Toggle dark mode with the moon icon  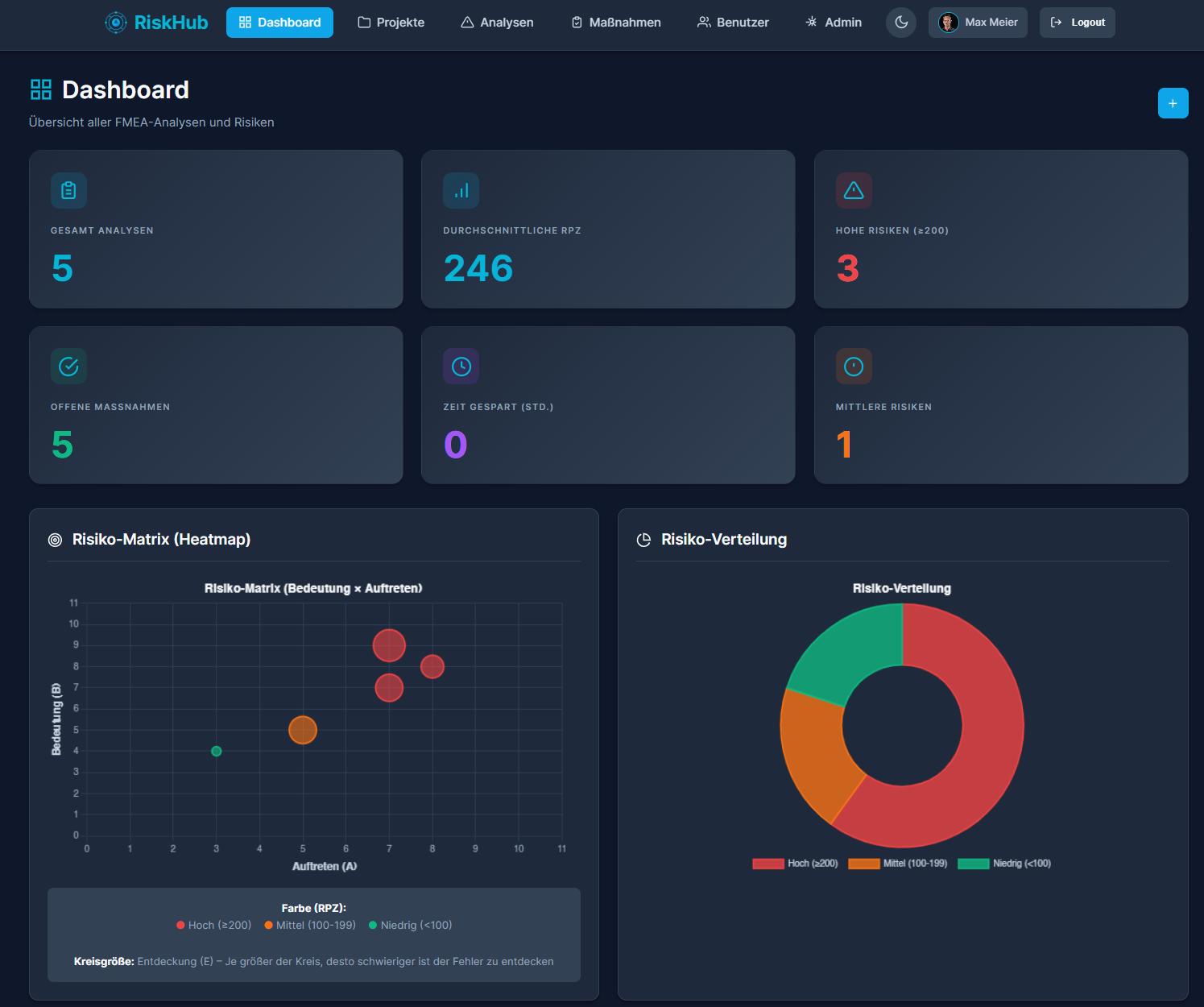click(x=901, y=23)
